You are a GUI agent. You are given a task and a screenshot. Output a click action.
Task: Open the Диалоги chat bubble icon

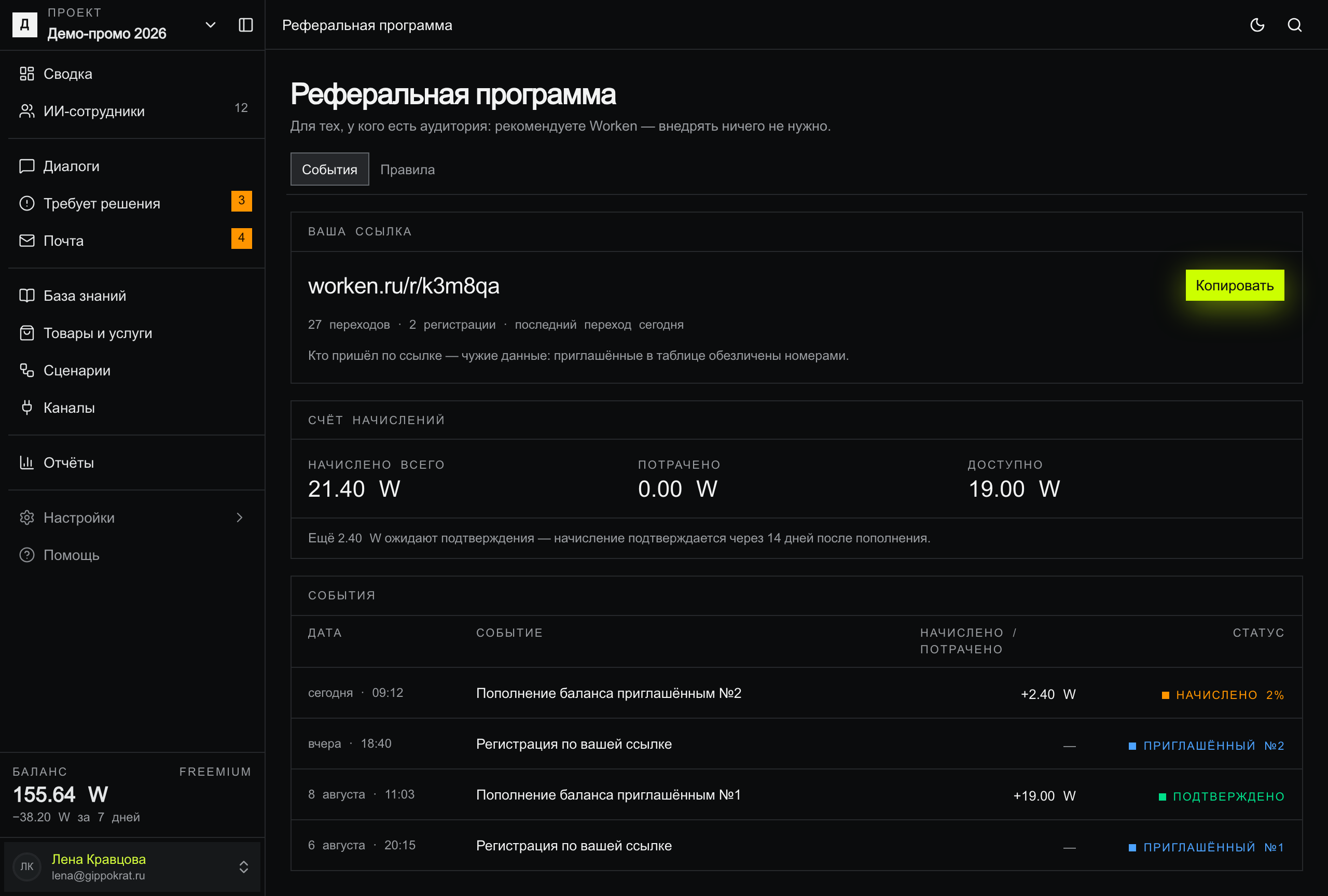27,166
